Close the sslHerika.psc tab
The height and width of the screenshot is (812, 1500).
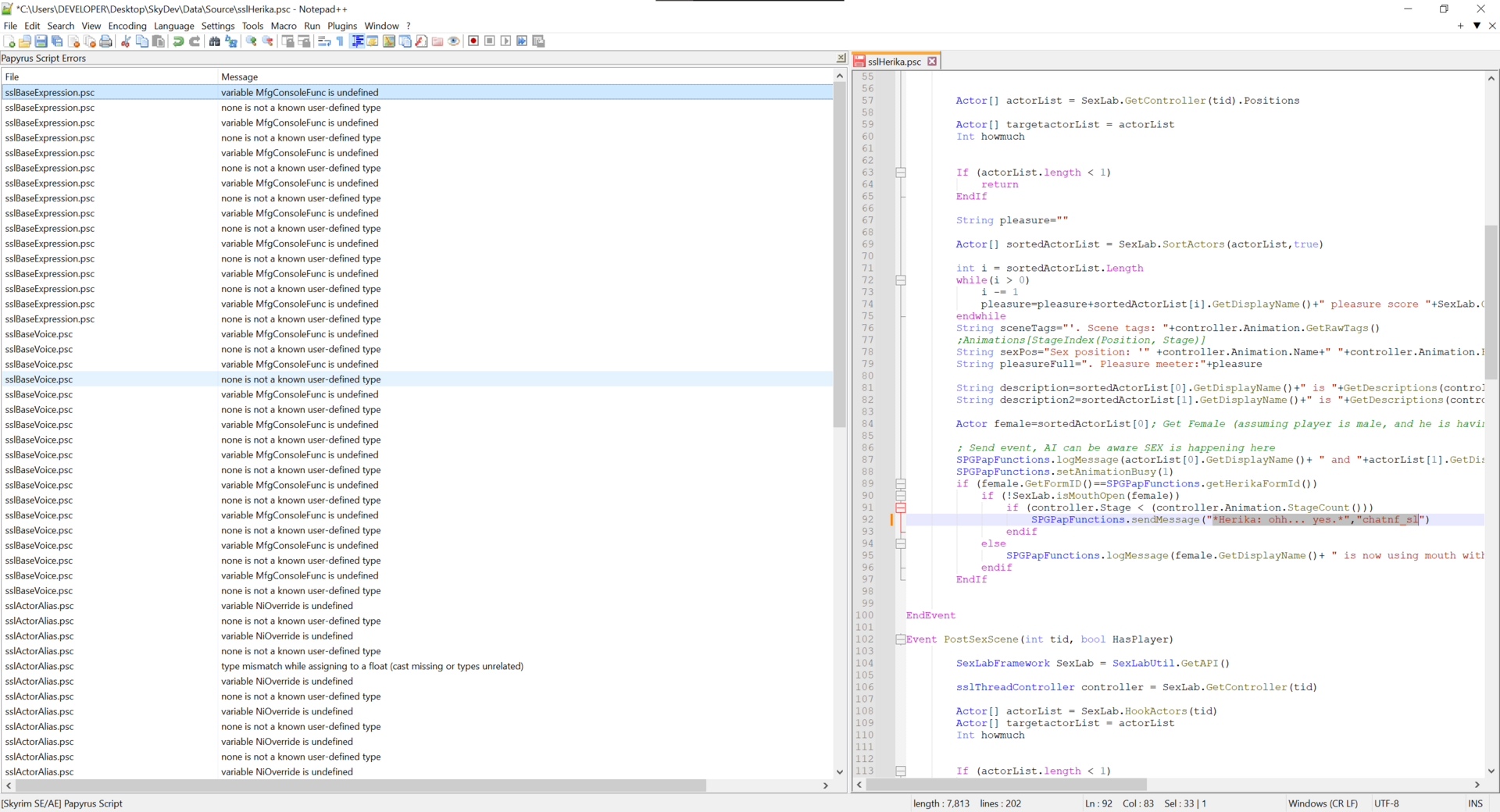pos(932,62)
